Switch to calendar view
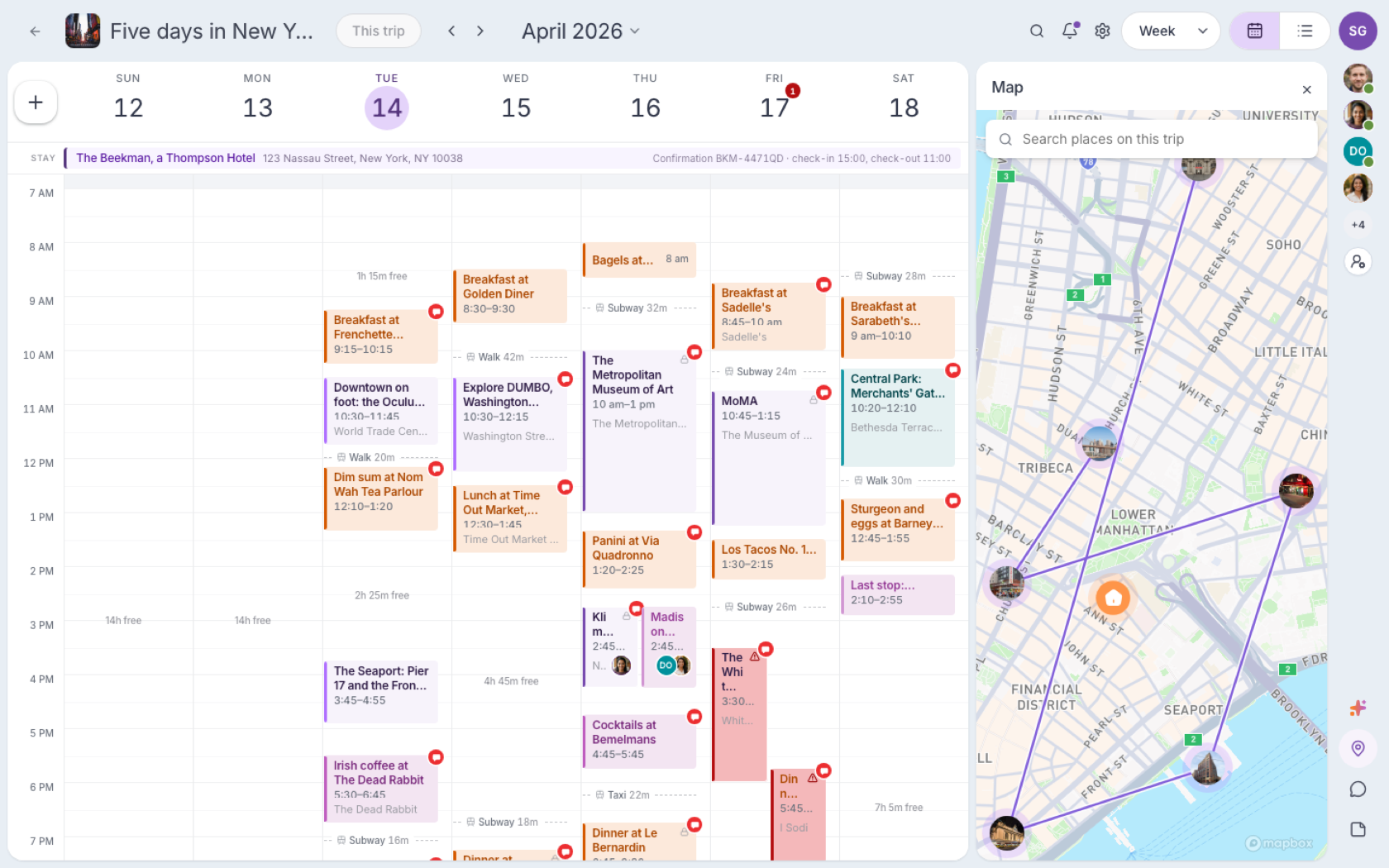The width and height of the screenshot is (1389, 868). click(1254, 31)
